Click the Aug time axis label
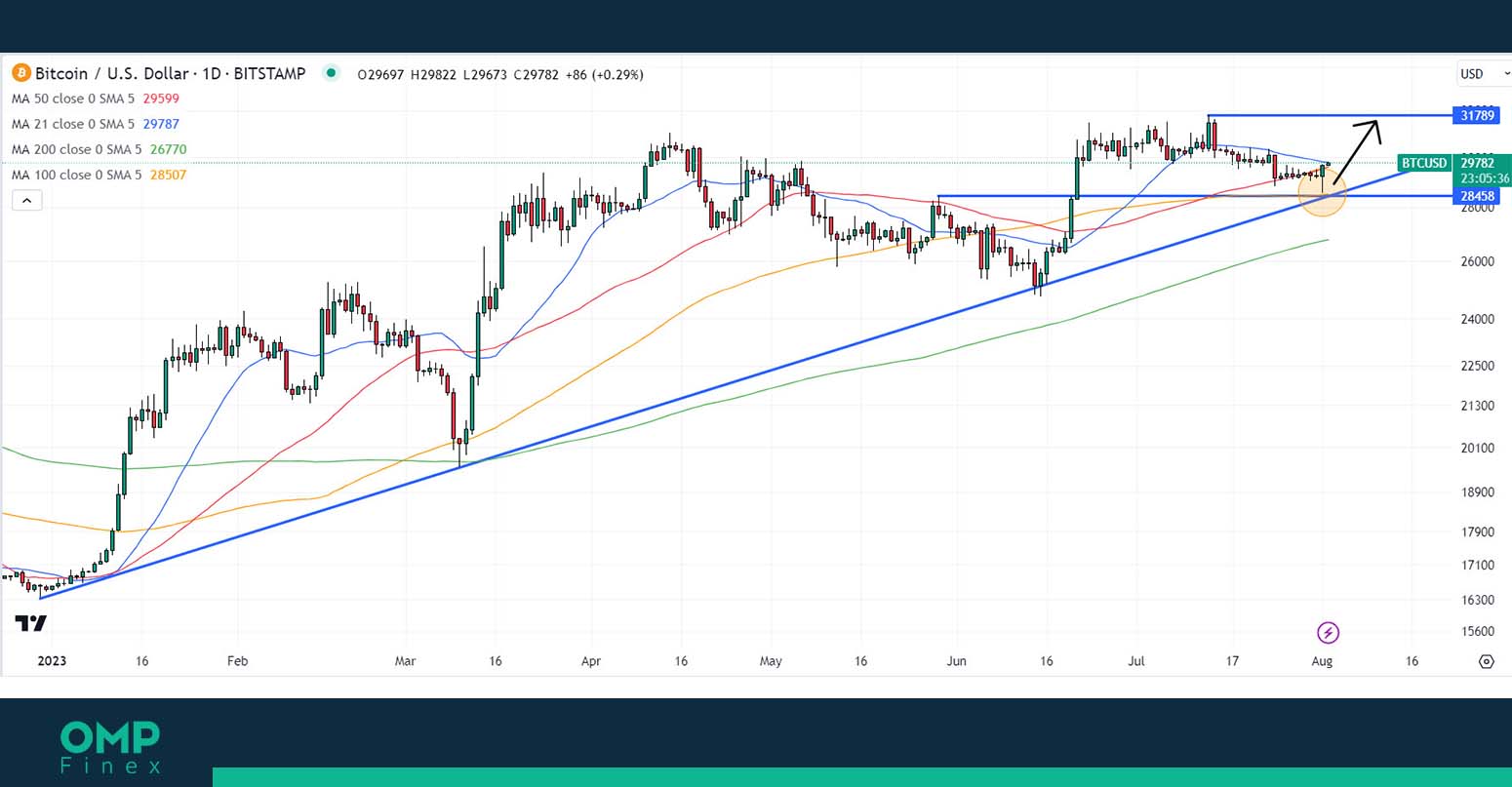This screenshot has width=1512, height=787. (x=1322, y=661)
